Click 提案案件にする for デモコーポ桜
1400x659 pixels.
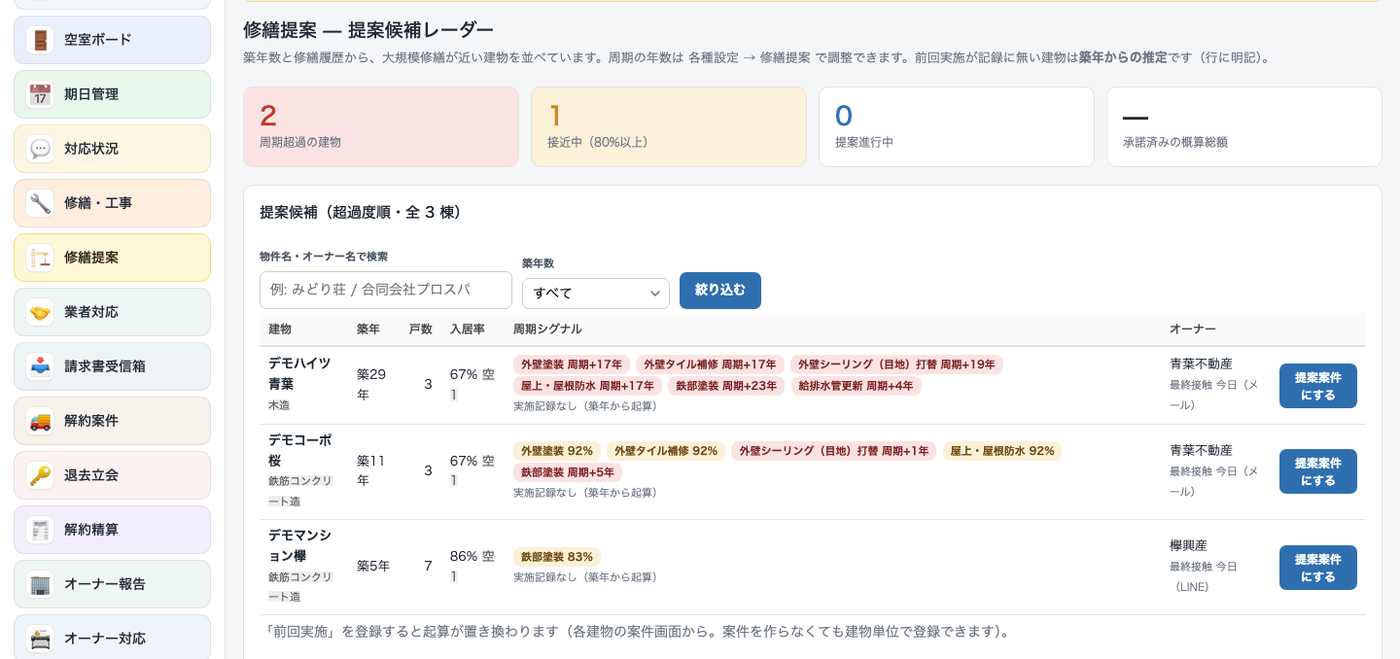click(x=1318, y=471)
